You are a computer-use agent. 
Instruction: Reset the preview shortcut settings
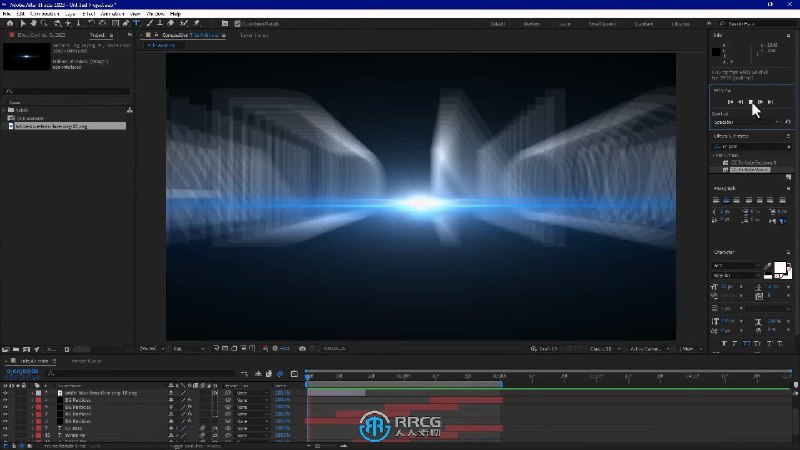click(788, 122)
